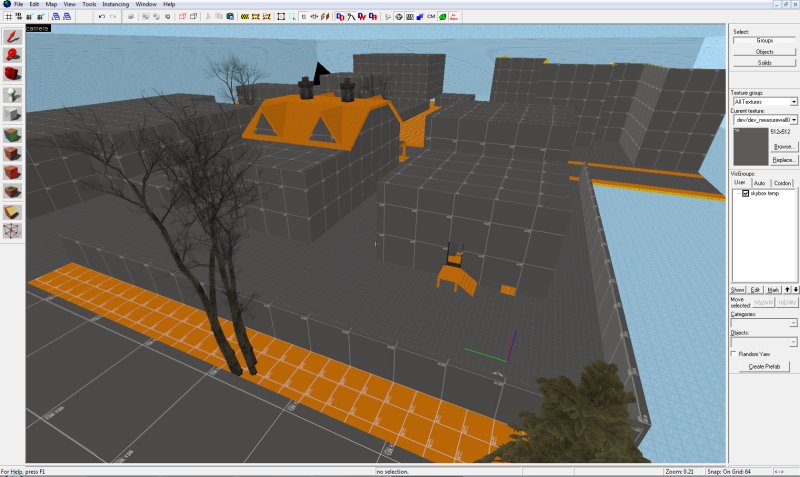Toggle the auto selection icon
The image size is (800, 477).
[292, 16]
